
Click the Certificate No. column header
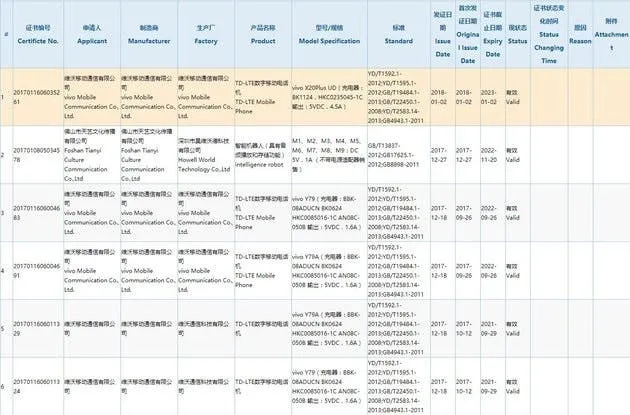(x=37, y=35)
